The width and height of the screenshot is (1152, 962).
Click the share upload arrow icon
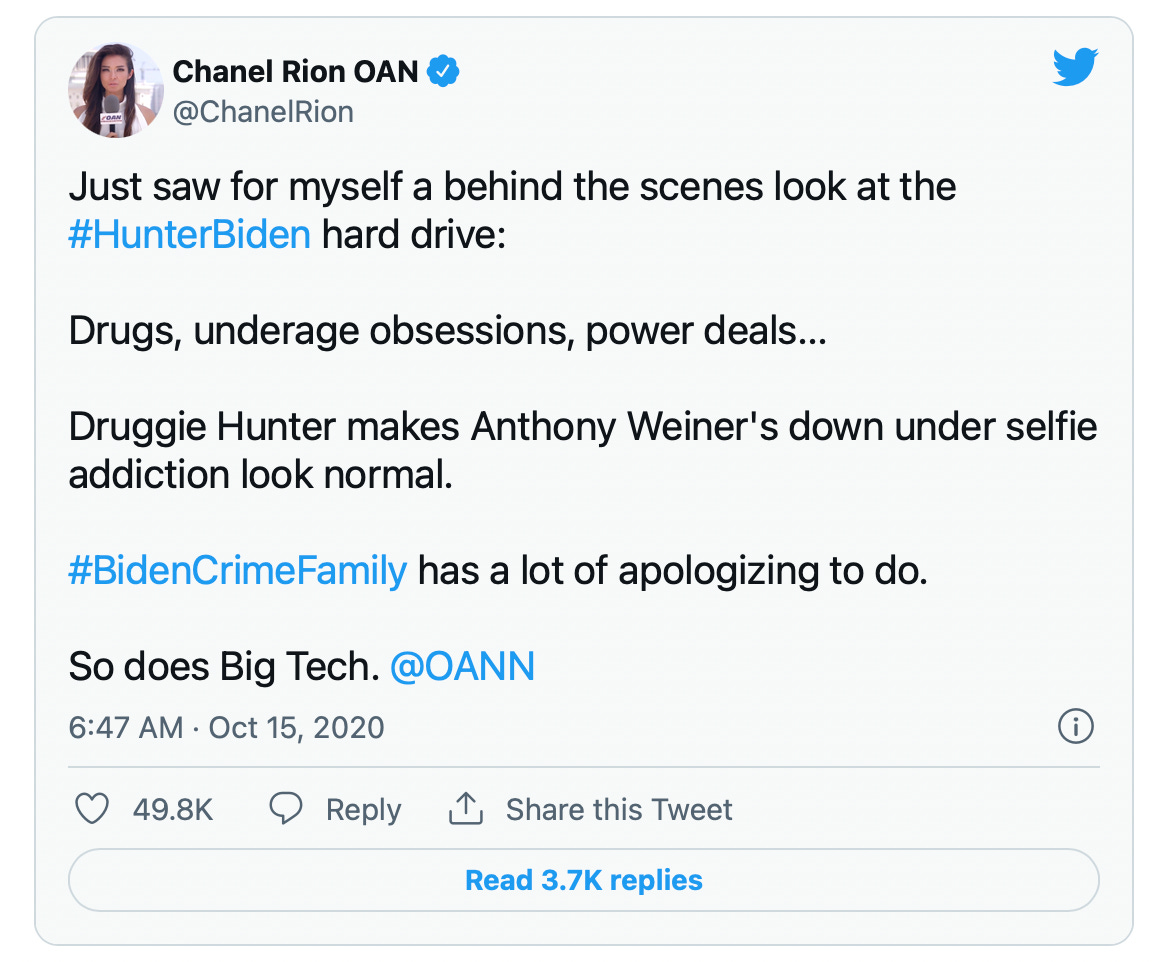(466, 809)
